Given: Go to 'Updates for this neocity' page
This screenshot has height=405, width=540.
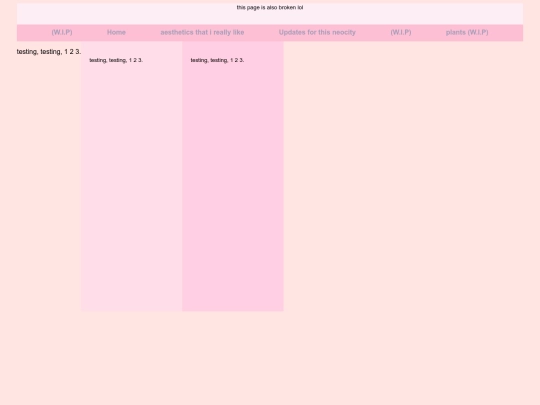Looking at the screenshot, I should 317,32.
